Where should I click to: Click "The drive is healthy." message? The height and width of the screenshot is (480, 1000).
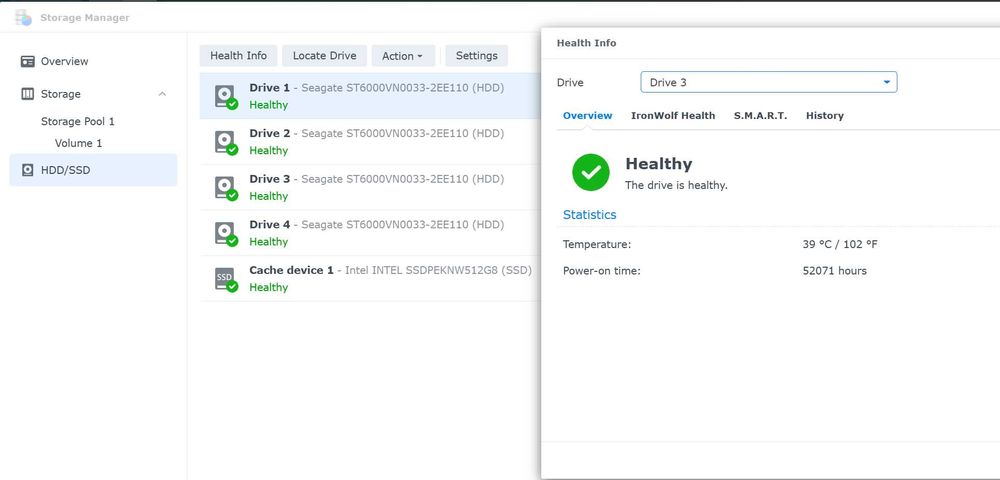point(676,185)
